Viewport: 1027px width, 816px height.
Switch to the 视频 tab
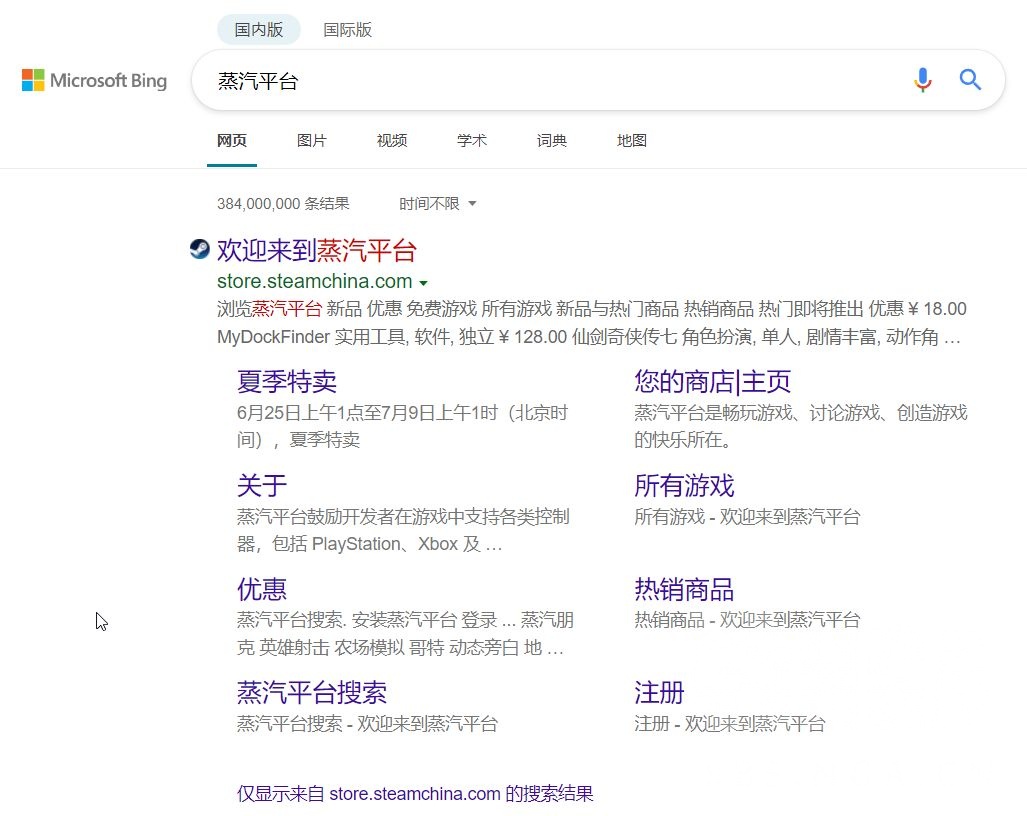pos(391,141)
